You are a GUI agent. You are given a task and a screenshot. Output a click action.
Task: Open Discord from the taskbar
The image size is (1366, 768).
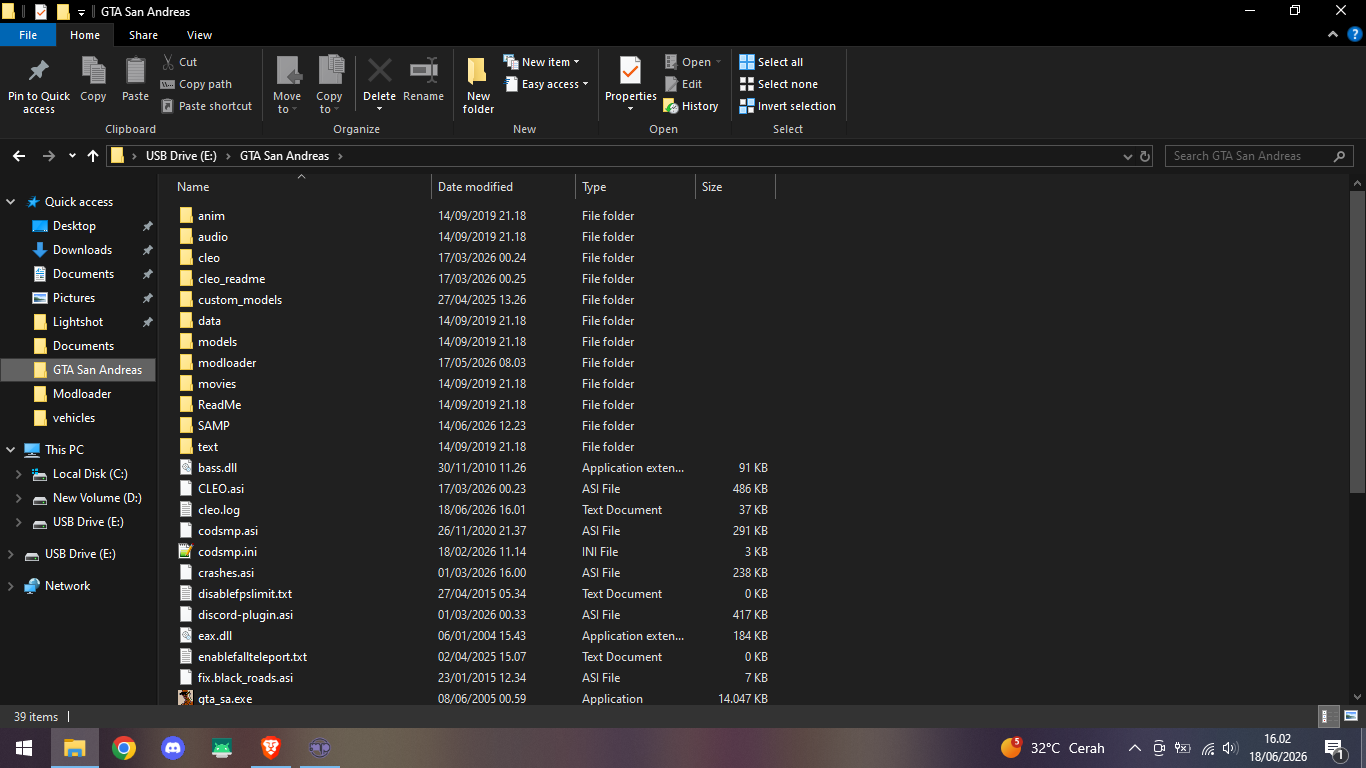pyautogui.click(x=173, y=748)
